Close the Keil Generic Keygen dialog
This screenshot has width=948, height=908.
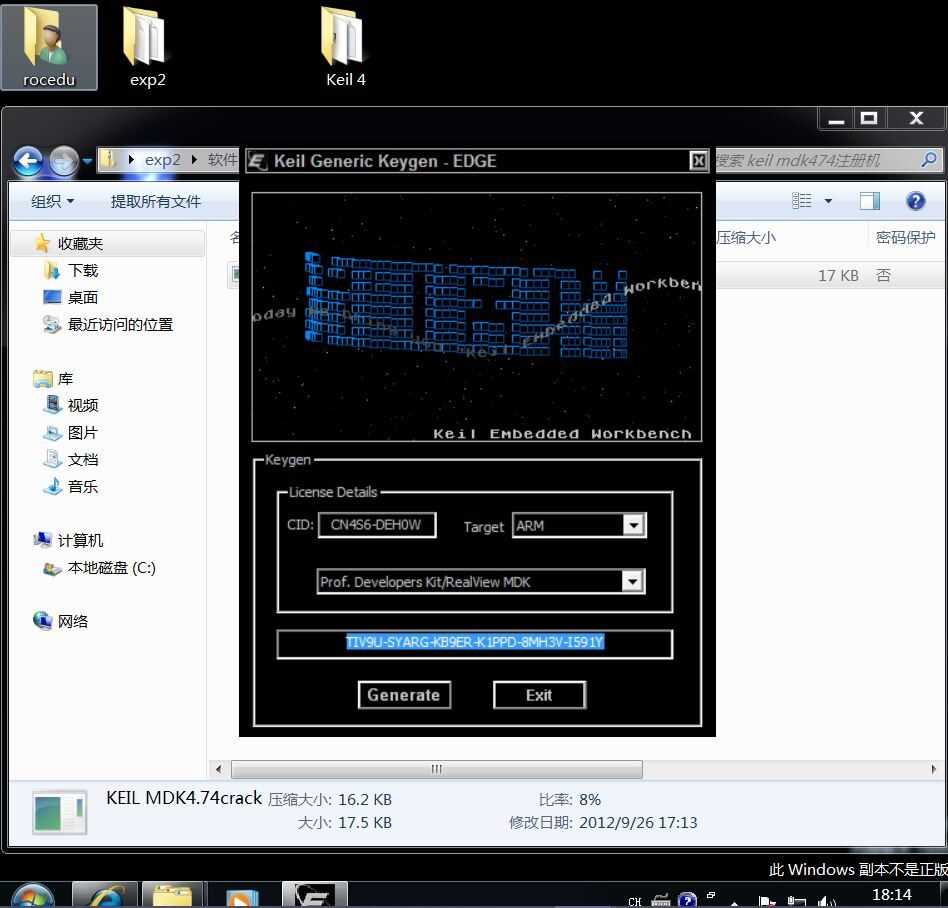tap(698, 161)
